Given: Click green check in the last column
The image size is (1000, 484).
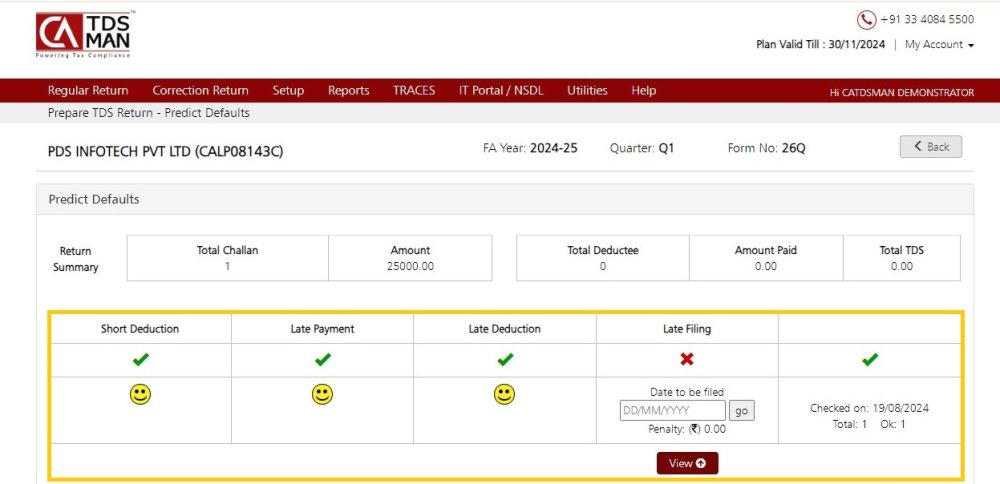Looking at the screenshot, I should coord(870,360).
